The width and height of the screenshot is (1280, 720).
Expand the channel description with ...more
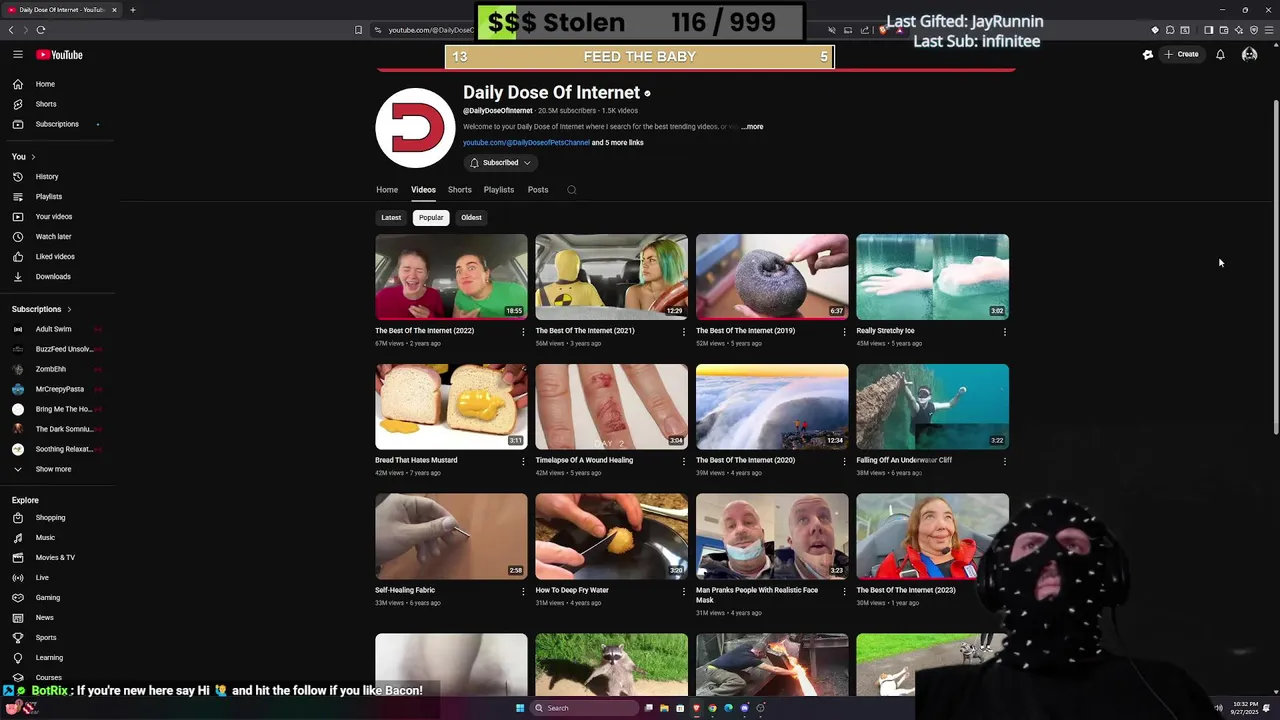click(x=752, y=127)
